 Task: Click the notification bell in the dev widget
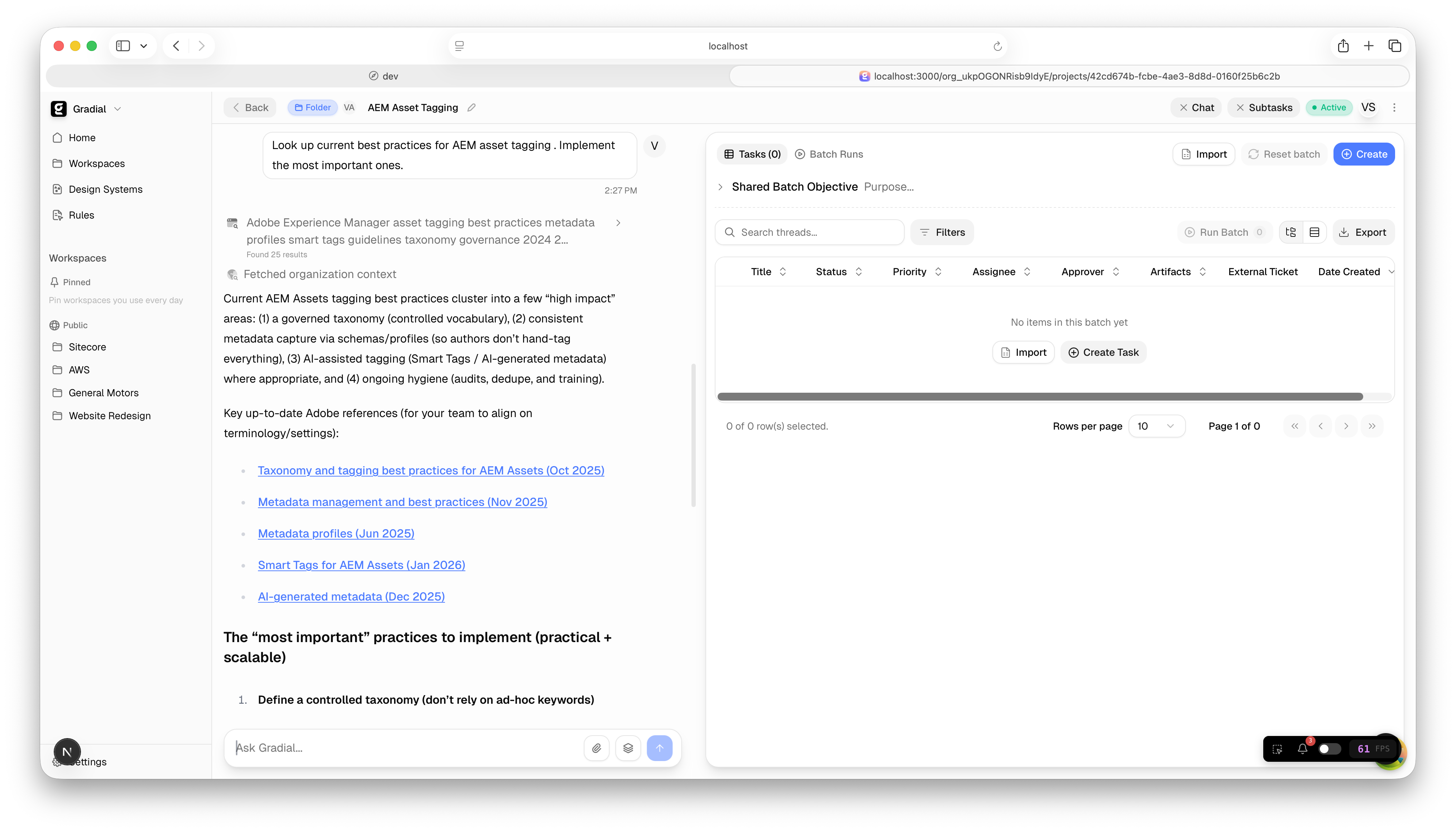(1302, 749)
